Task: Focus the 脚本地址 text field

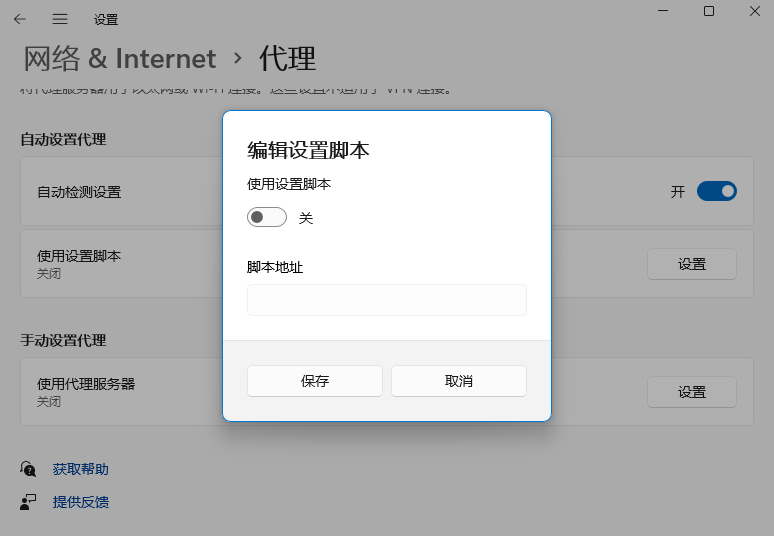Action: click(x=386, y=300)
